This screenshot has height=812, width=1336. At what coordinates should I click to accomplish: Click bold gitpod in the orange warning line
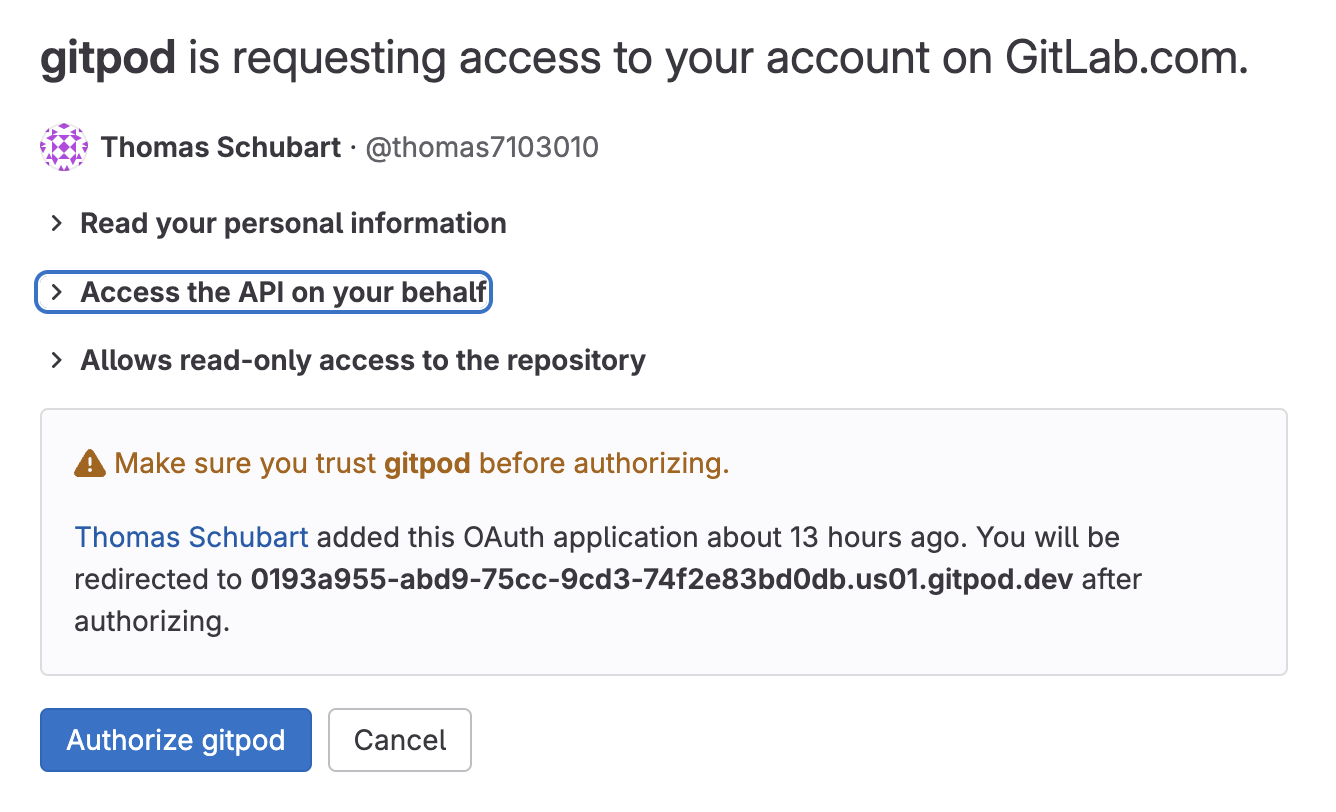coord(427,463)
